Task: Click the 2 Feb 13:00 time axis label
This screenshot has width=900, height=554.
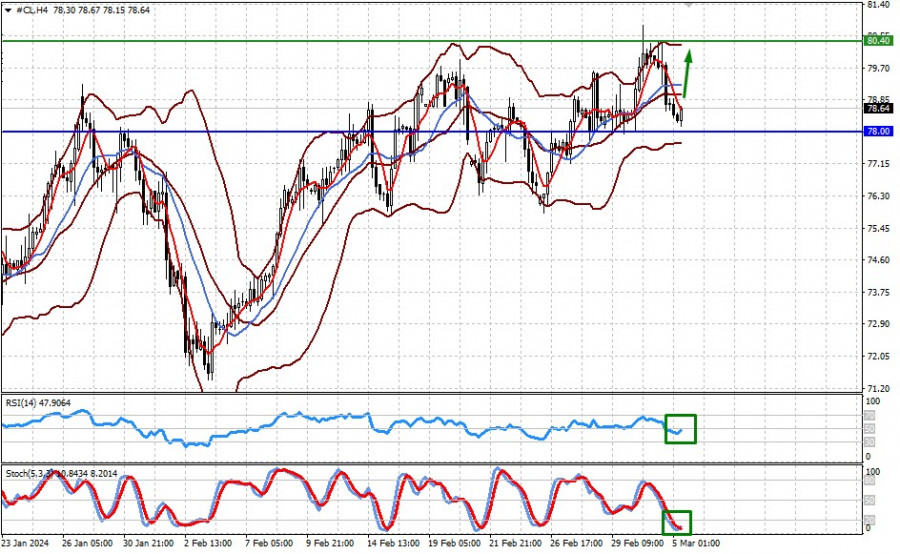Action: click(208, 543)
